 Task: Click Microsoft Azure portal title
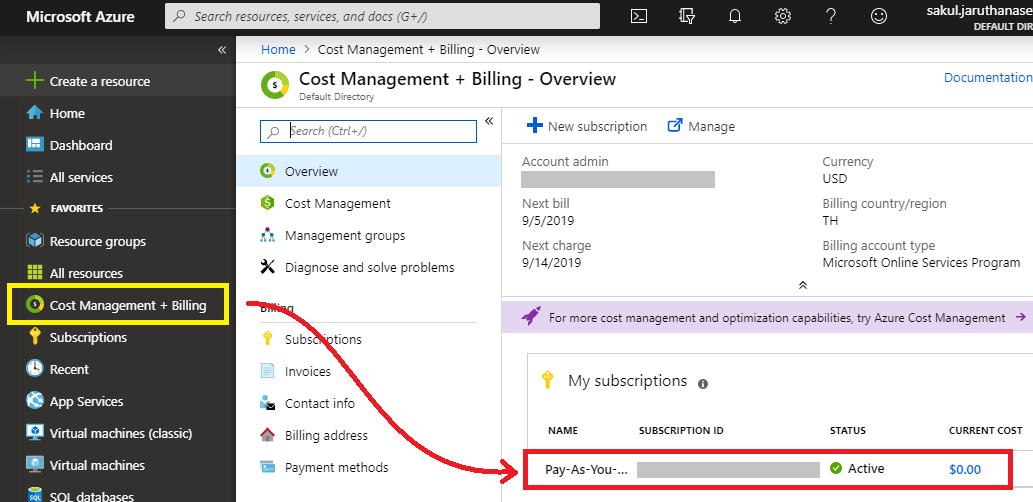pos(80,16)
